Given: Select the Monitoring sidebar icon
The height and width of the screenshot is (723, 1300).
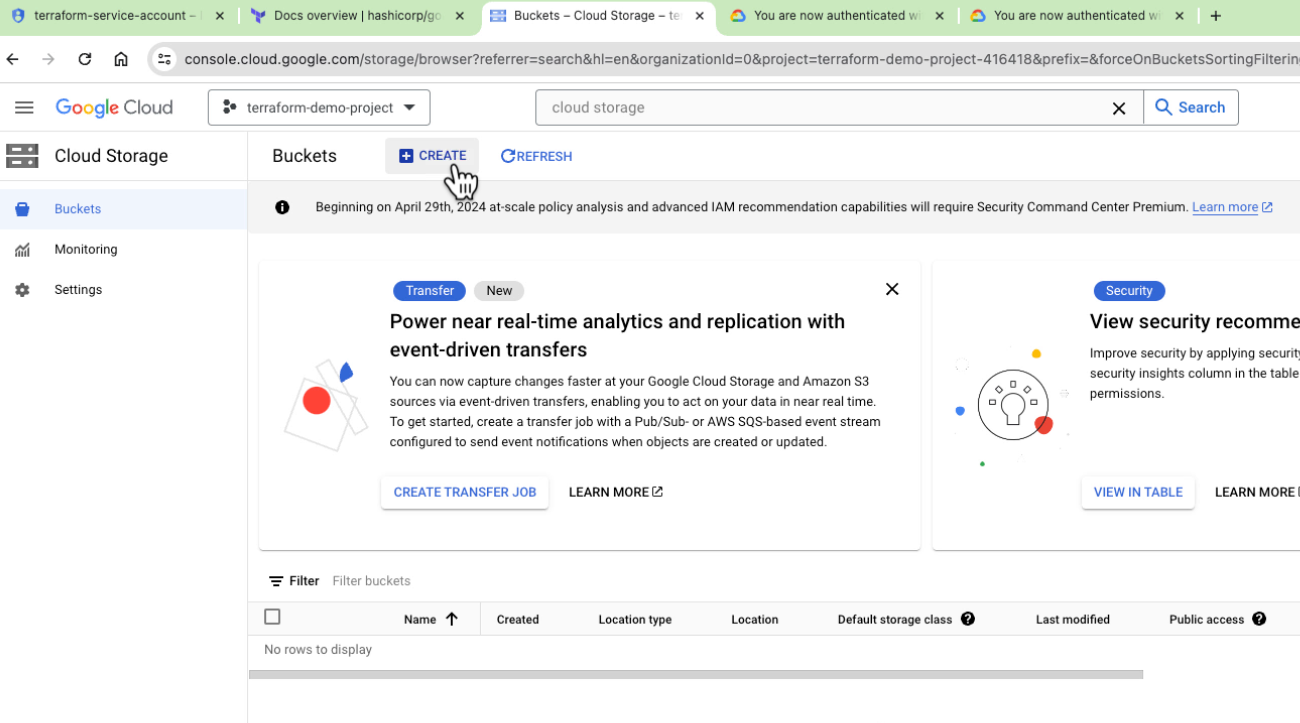Looking at the screenshot, I should coord(22,249).
